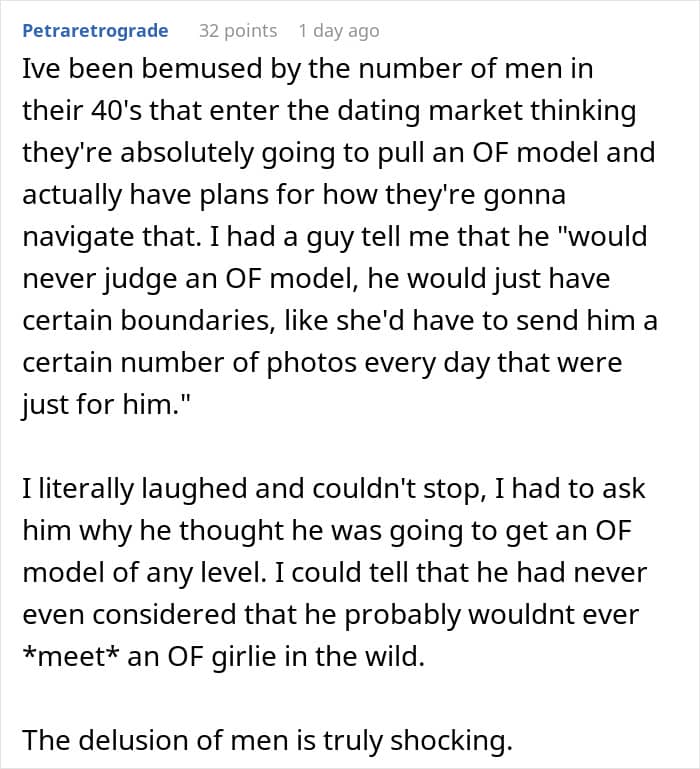
Task: Click the phrase "their 40's" in the comment
Action: pos(82,110)
